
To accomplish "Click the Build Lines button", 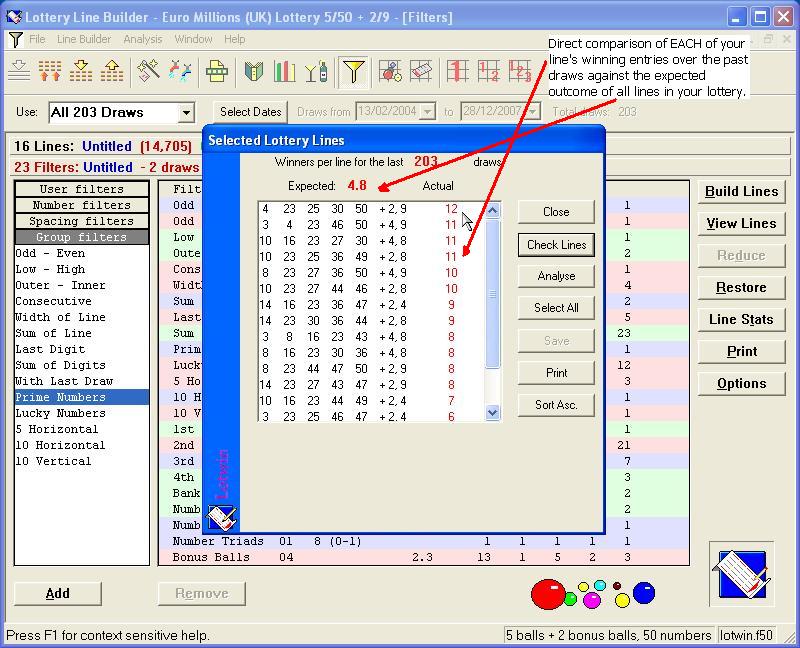I will pyautogui.click(x=741, y=191).
